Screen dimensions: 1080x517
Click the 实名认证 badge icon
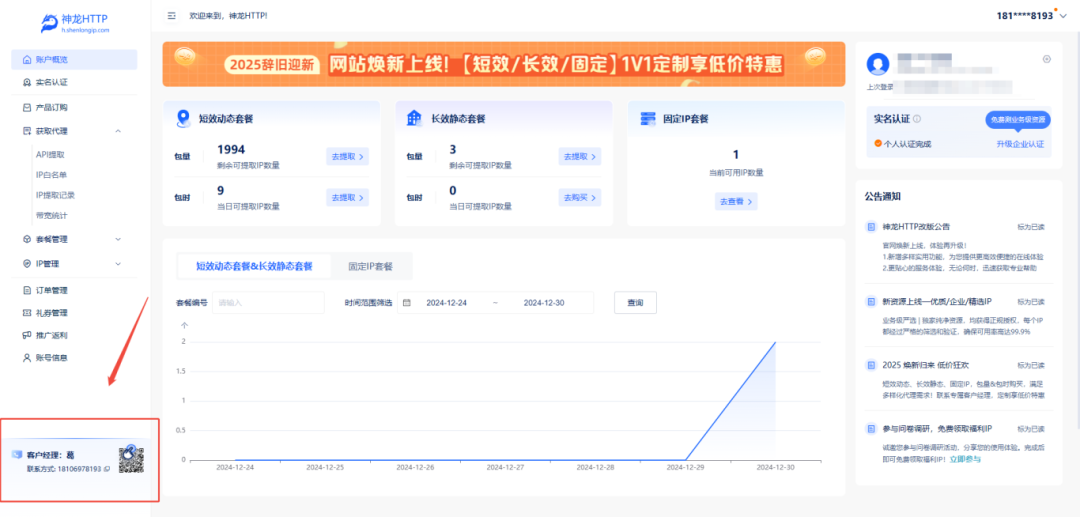point(27,83)
